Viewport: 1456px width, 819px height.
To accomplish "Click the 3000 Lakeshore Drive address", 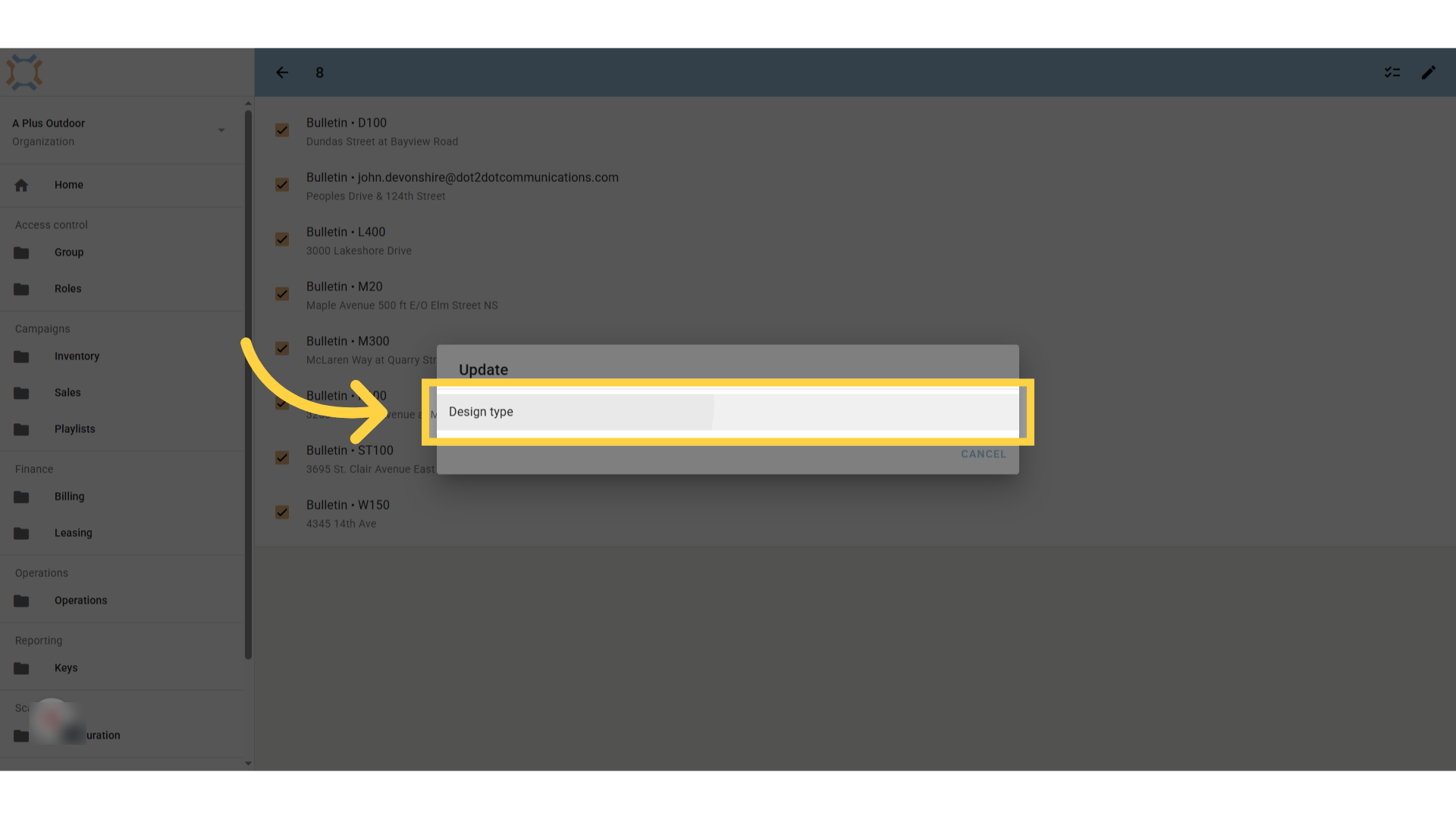I will tap(359, 251).
